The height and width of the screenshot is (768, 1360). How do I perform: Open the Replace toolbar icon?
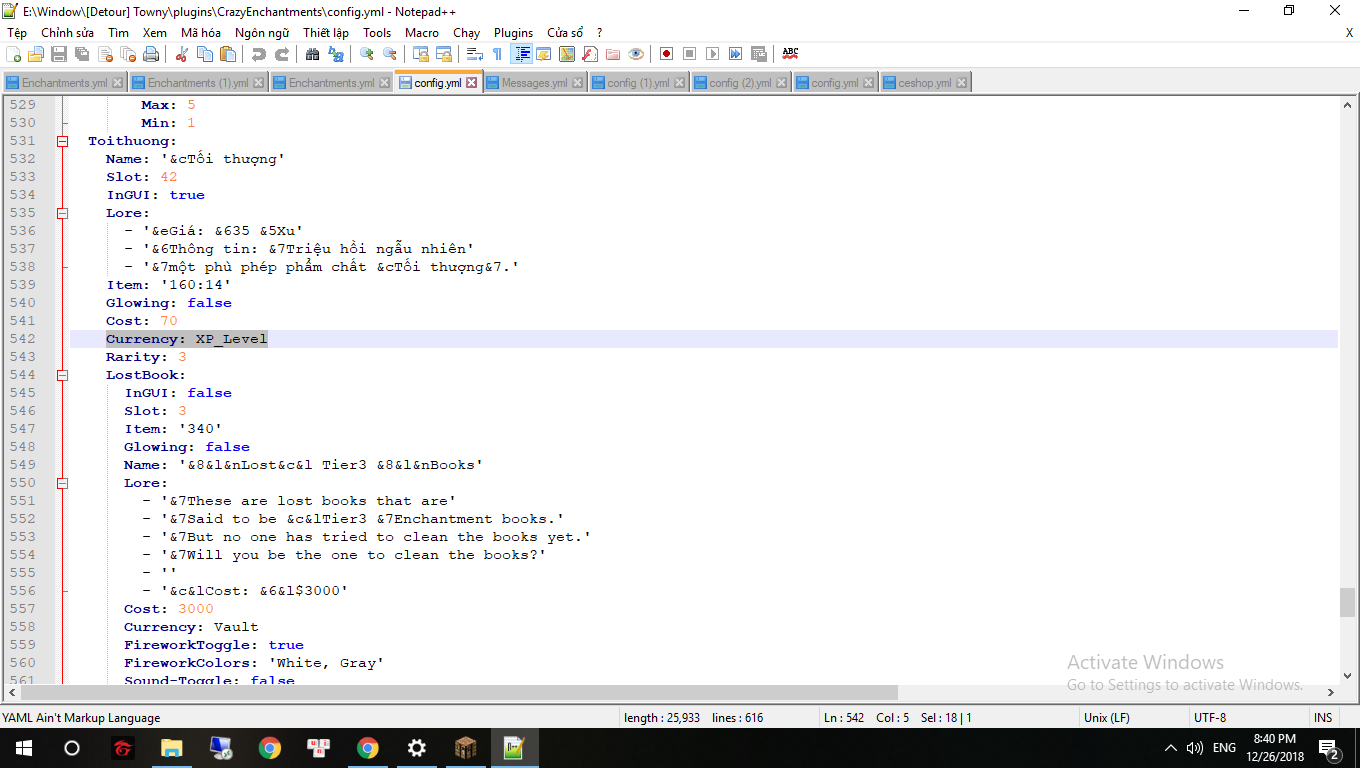(336, 54)
